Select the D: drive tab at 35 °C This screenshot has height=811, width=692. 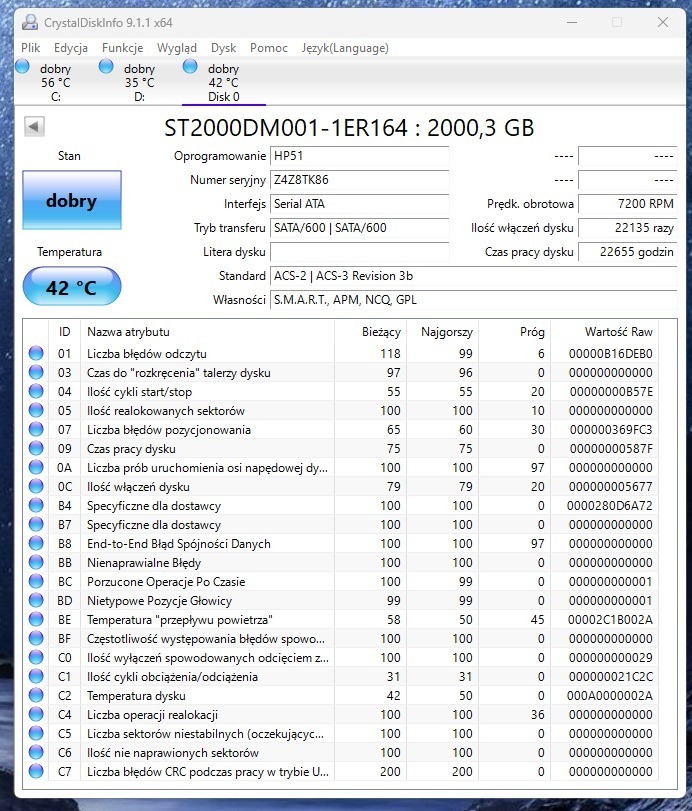click(x=140, y=82)
